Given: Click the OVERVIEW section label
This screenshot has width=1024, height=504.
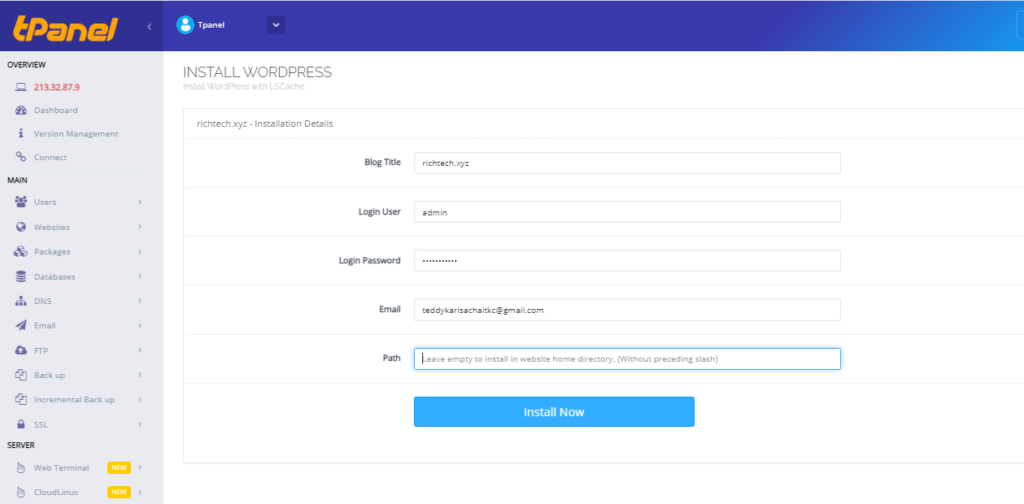Looking at the screenshot, I should 26,65.
